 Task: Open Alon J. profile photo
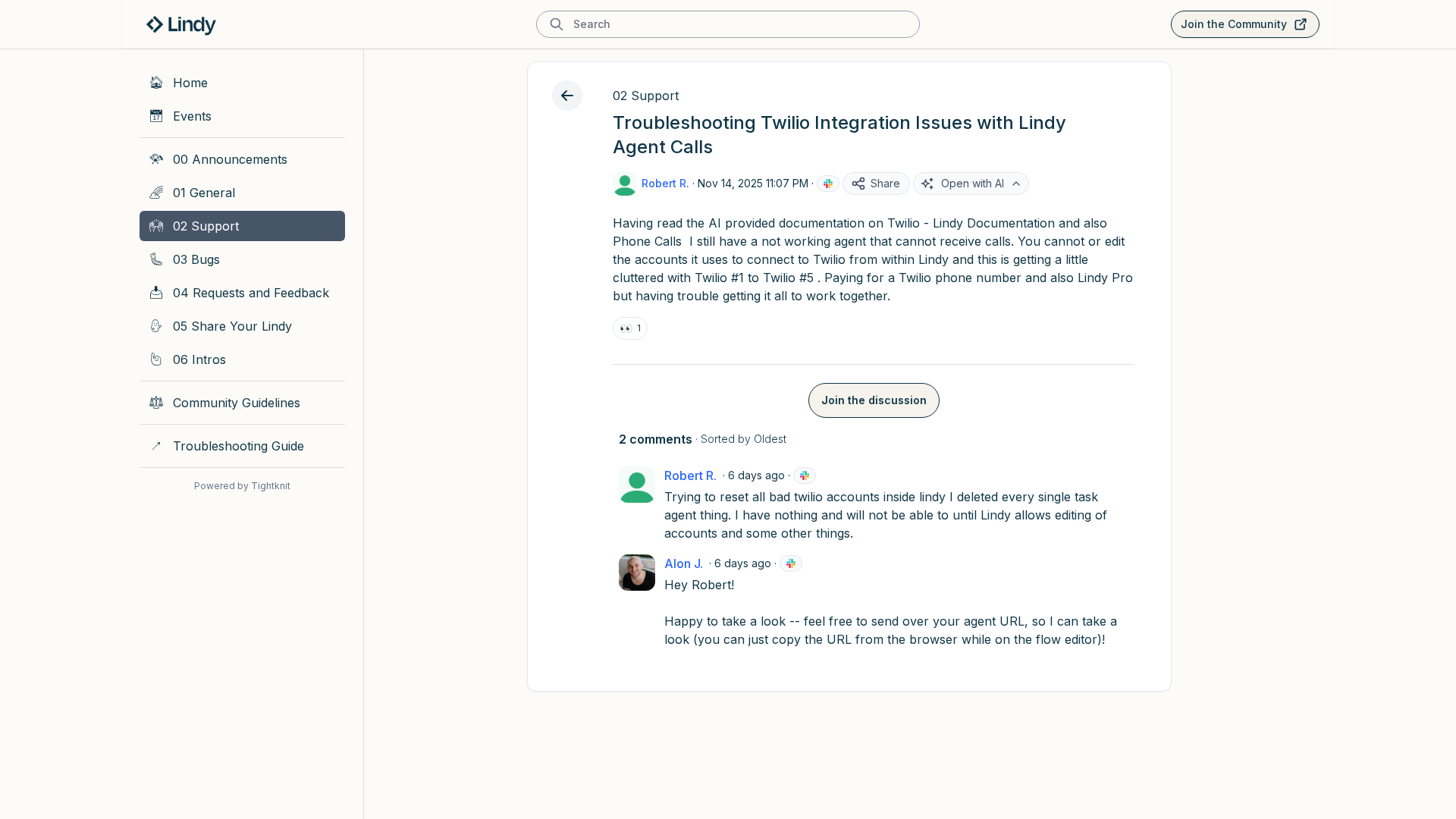tap(636, 573)
